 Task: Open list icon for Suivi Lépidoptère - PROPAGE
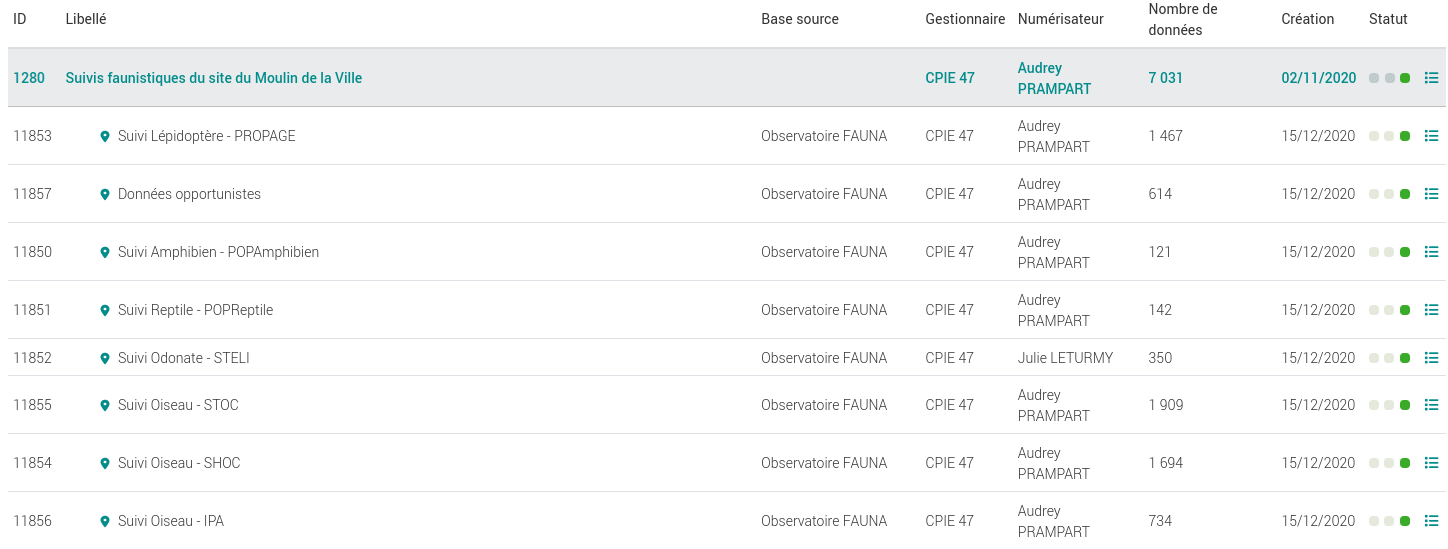coord(1431,136)
